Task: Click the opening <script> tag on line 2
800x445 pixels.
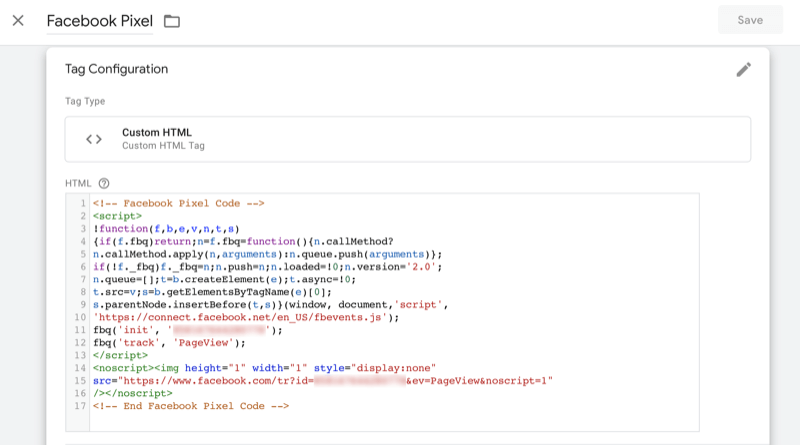Action: coord(117,216)
